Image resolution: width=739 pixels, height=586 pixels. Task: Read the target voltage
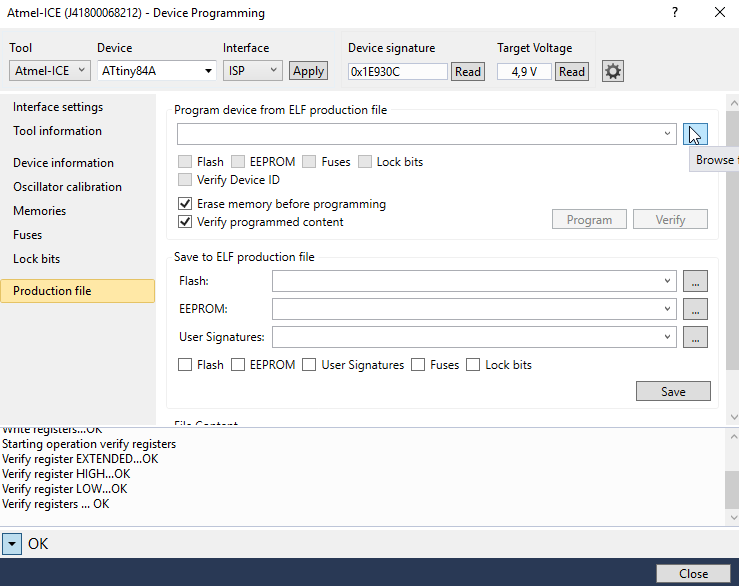pos(572,72)
